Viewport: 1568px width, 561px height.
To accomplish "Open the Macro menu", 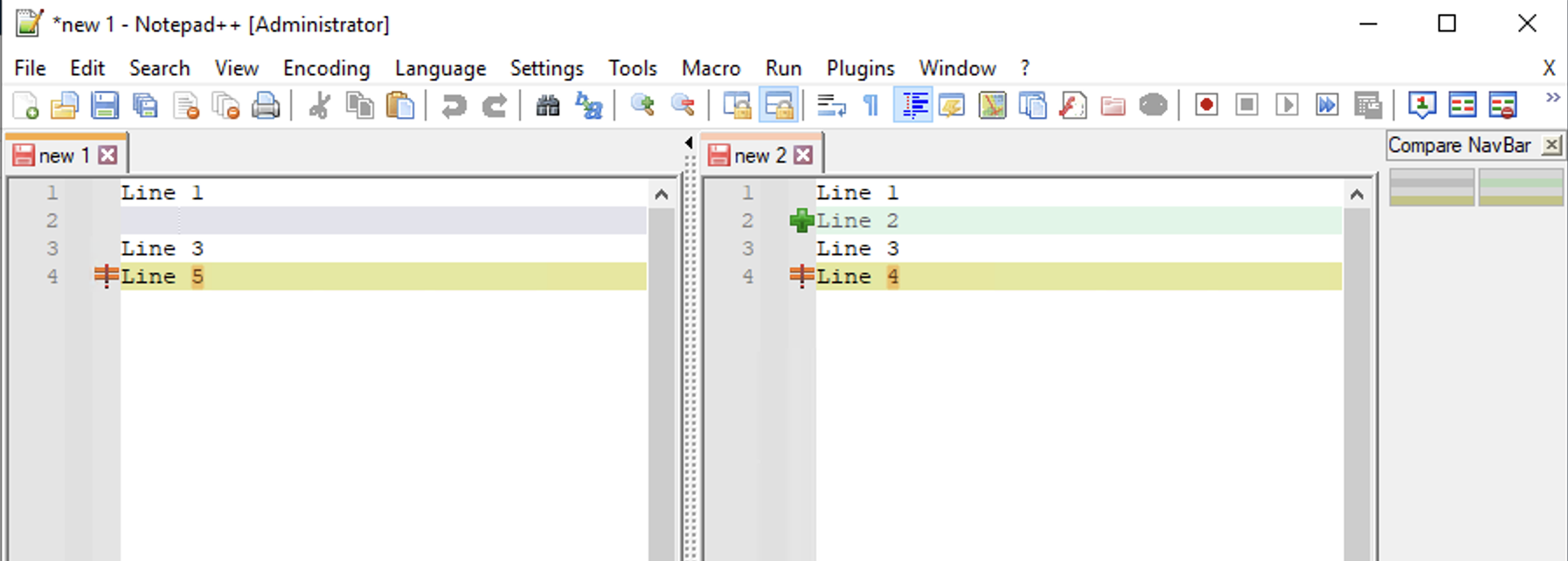I will [x=711, y=68].
